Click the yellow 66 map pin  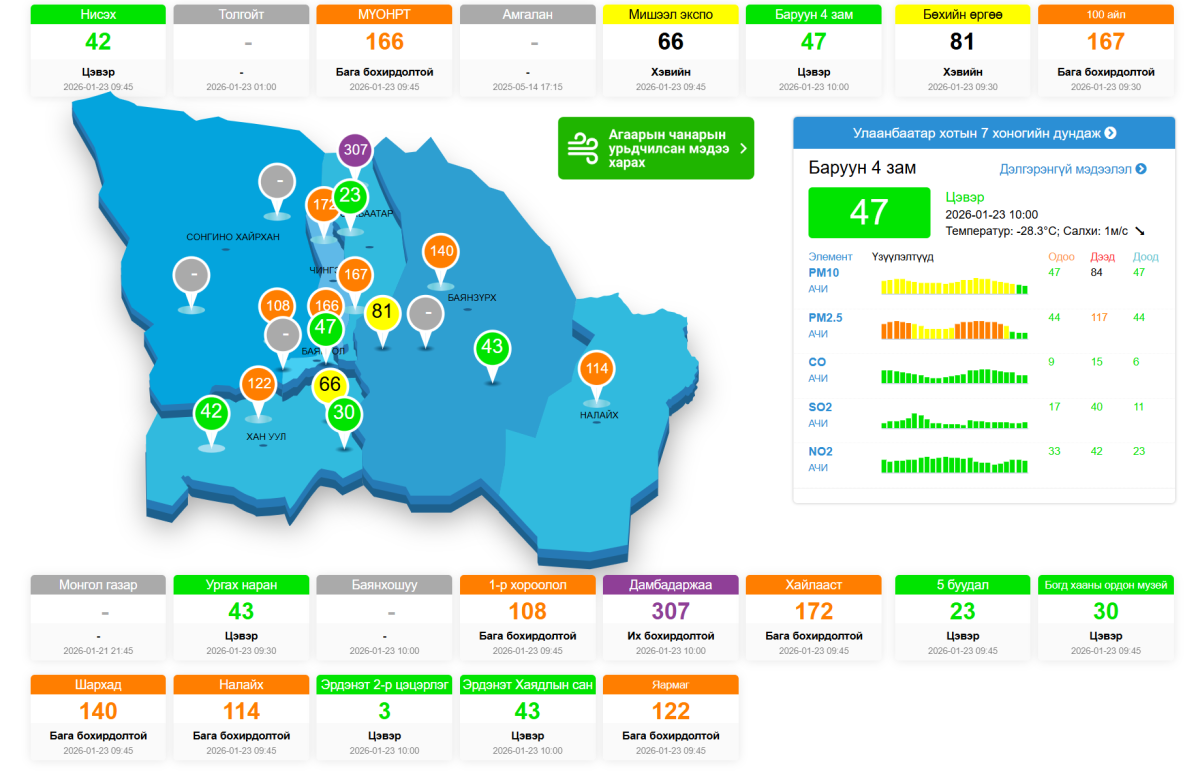330,385
